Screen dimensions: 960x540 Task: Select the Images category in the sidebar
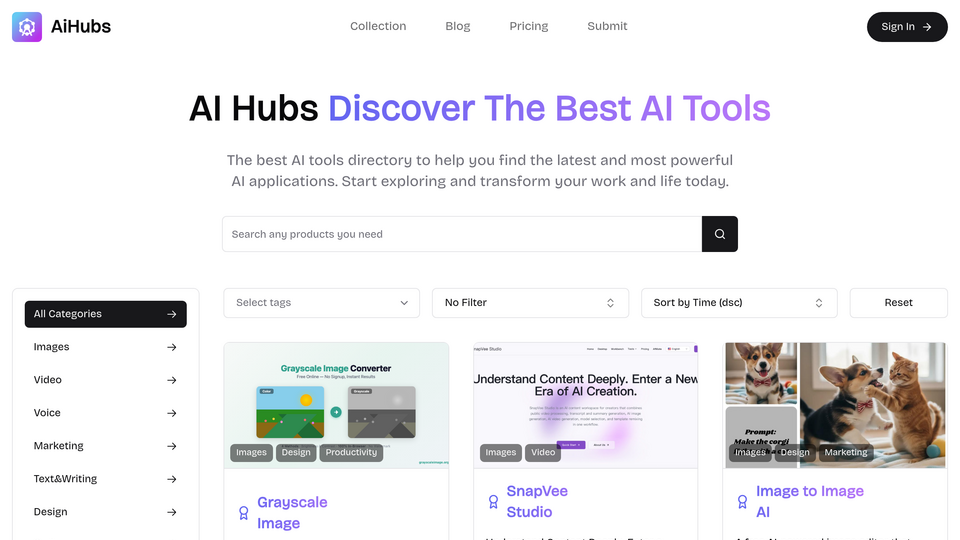click(x=106, y=347)
